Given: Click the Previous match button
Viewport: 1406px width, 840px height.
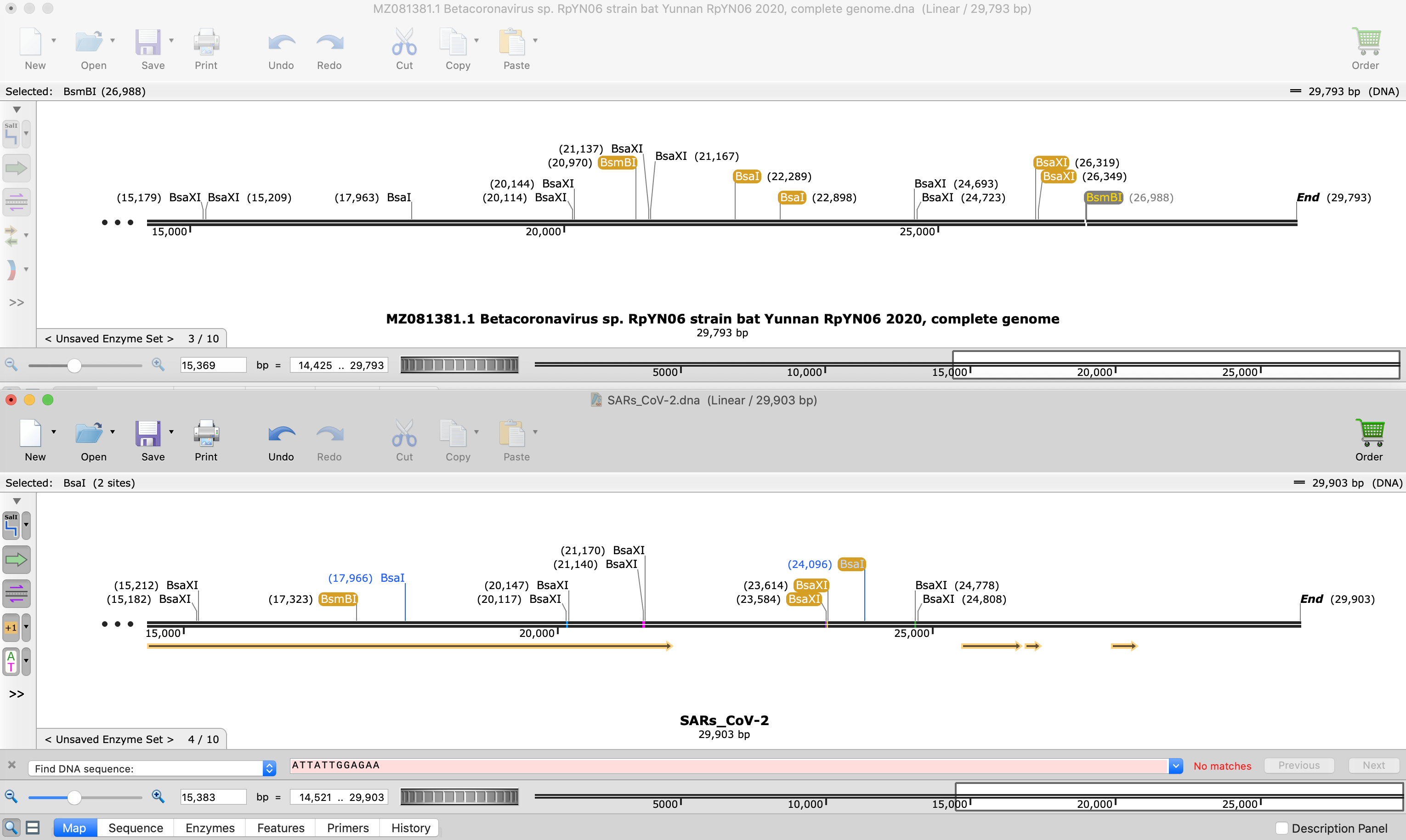Looking at the screenshot, I should 1298,765.
